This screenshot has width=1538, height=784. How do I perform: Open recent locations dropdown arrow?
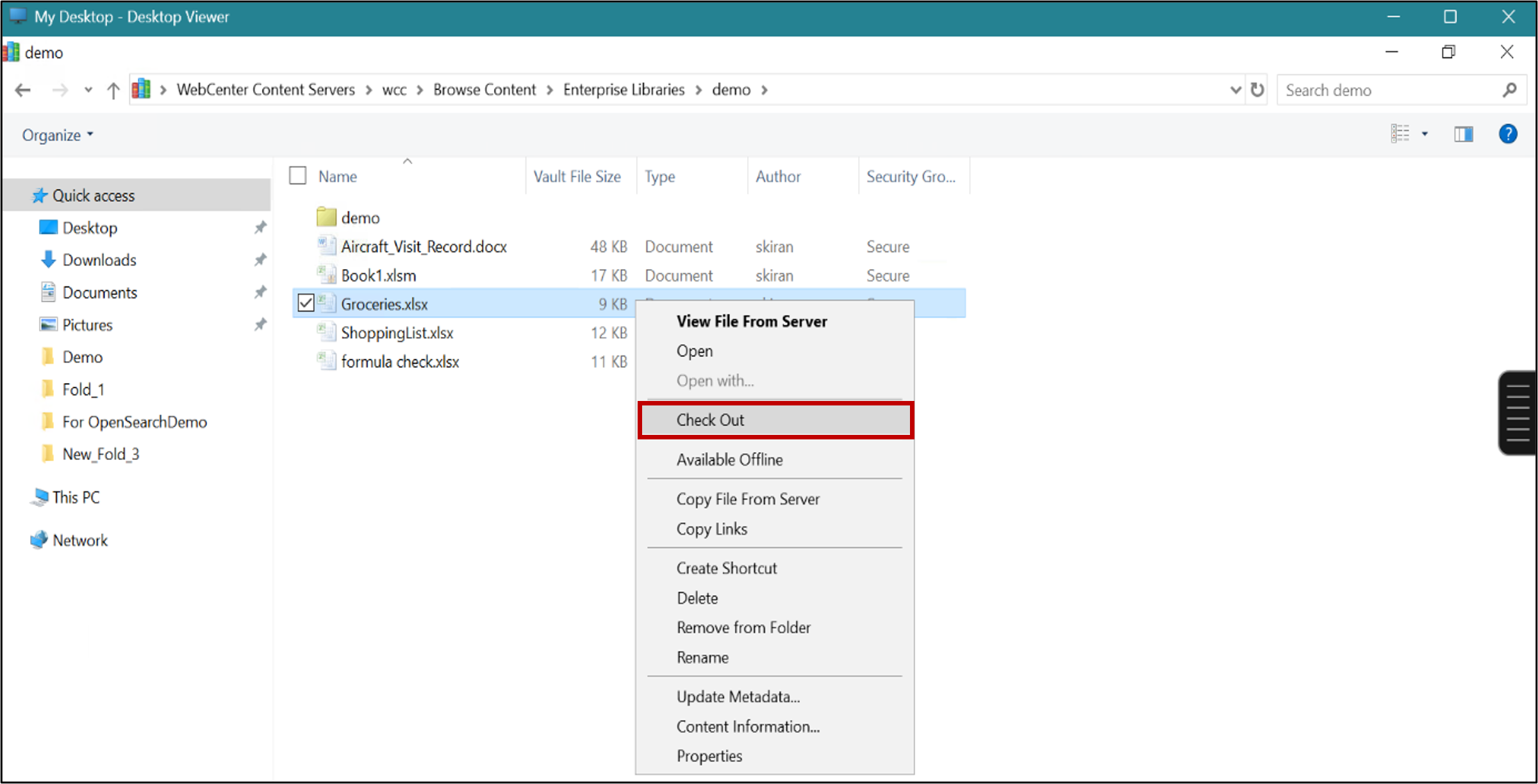click(x=88, y=90)
